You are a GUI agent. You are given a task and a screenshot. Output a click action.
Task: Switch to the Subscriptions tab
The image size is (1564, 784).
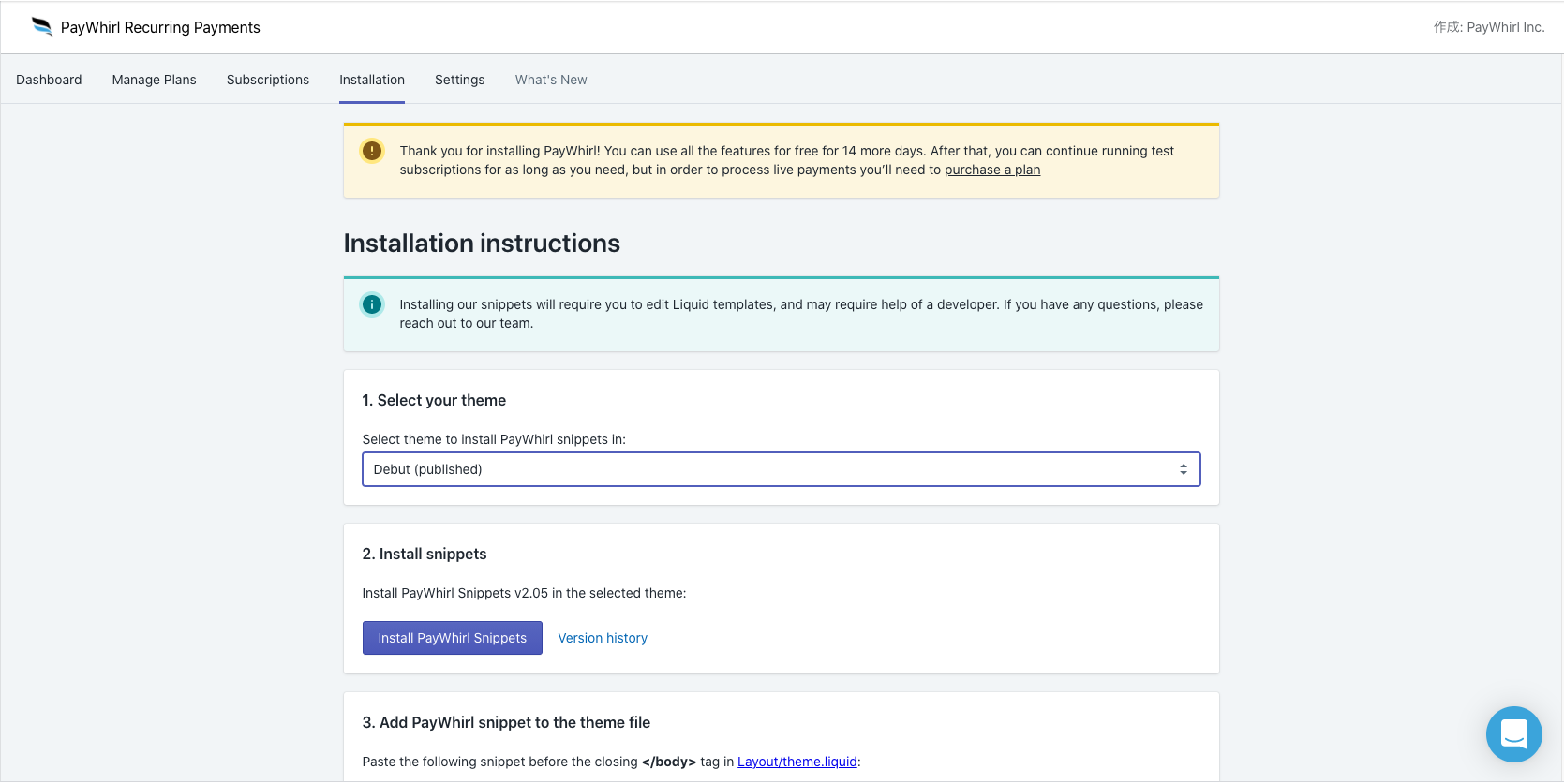pos(268,80)
